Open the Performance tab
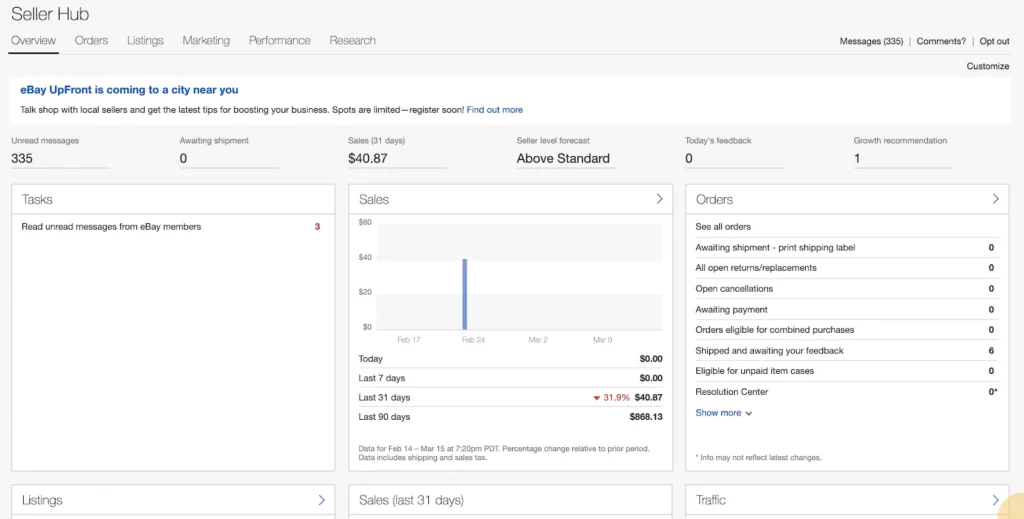Viewport: 1024px width, 519px height. 280,40
